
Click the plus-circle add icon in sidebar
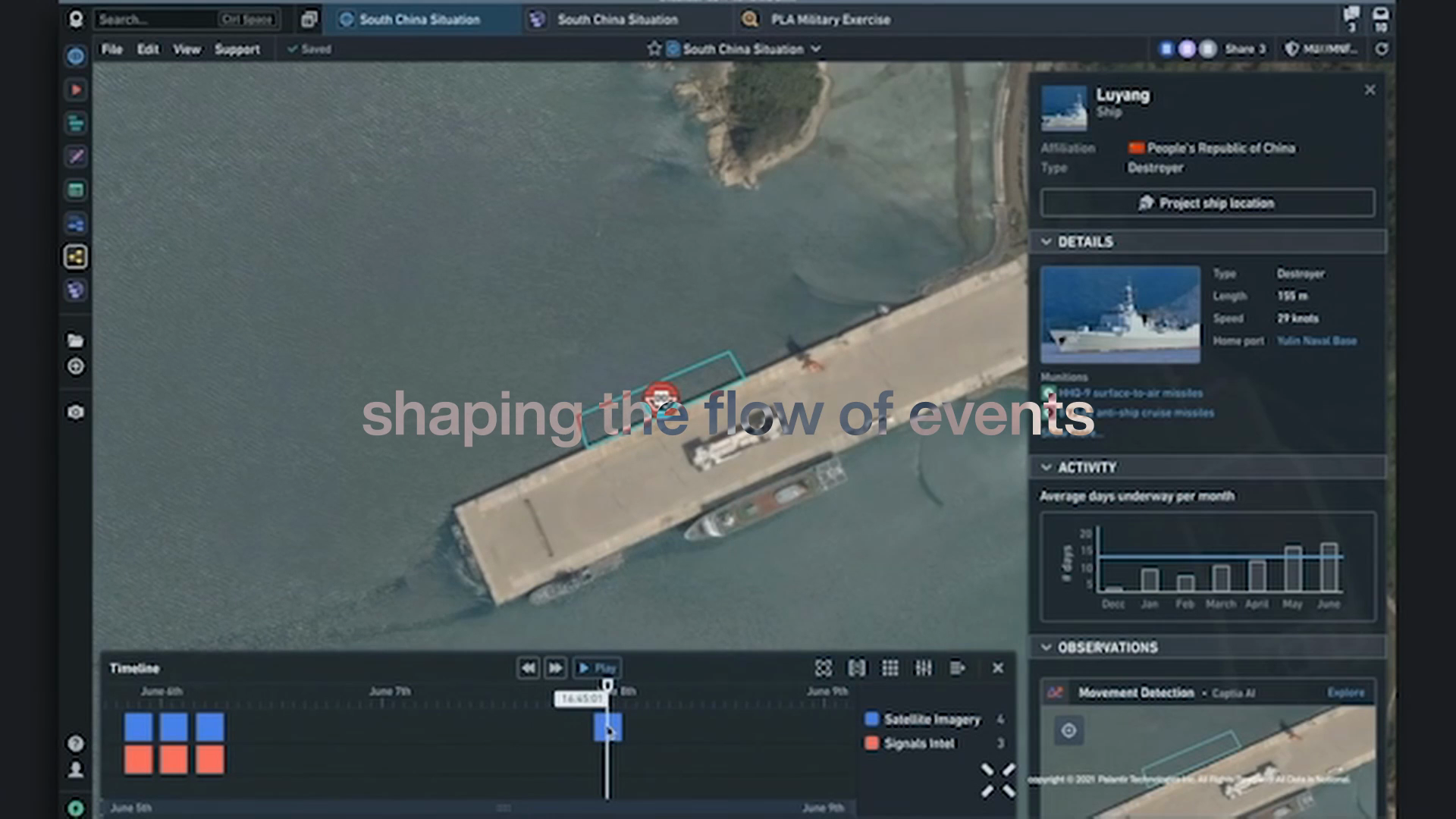(x=76, y=367)
